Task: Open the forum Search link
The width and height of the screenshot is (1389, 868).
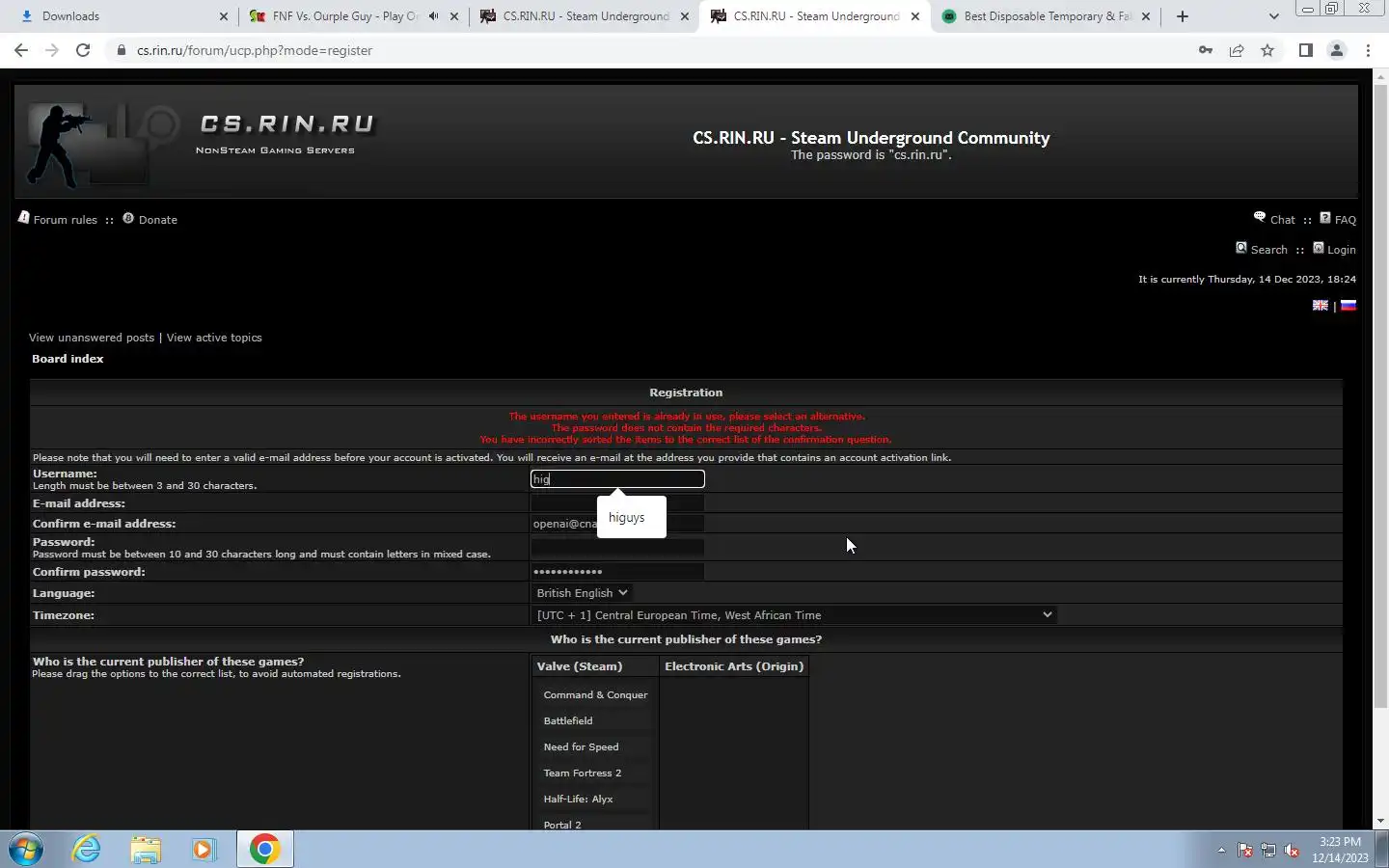Action: 1268,250
